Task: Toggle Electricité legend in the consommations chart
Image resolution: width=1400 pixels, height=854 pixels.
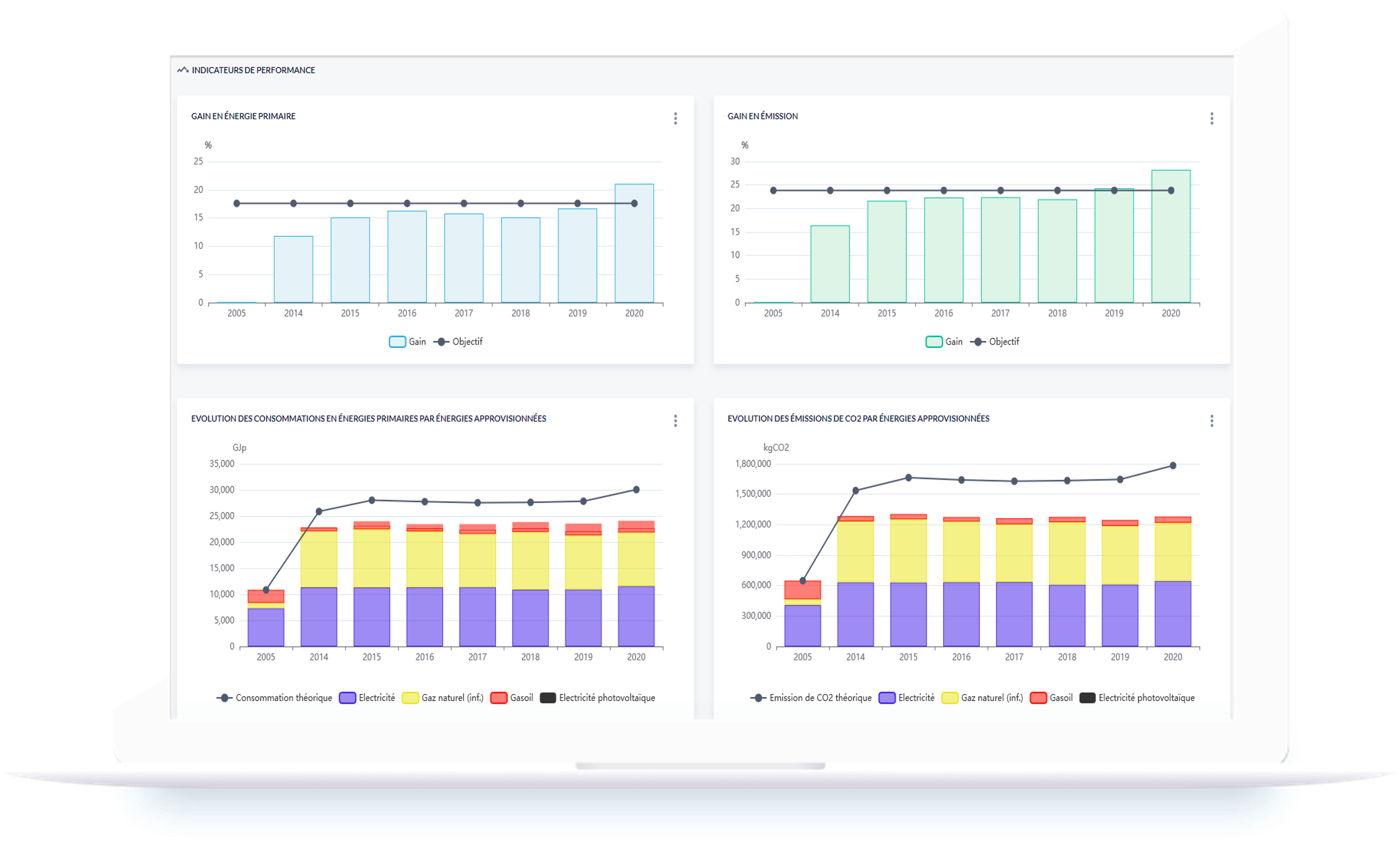Action: coord(367,698)
